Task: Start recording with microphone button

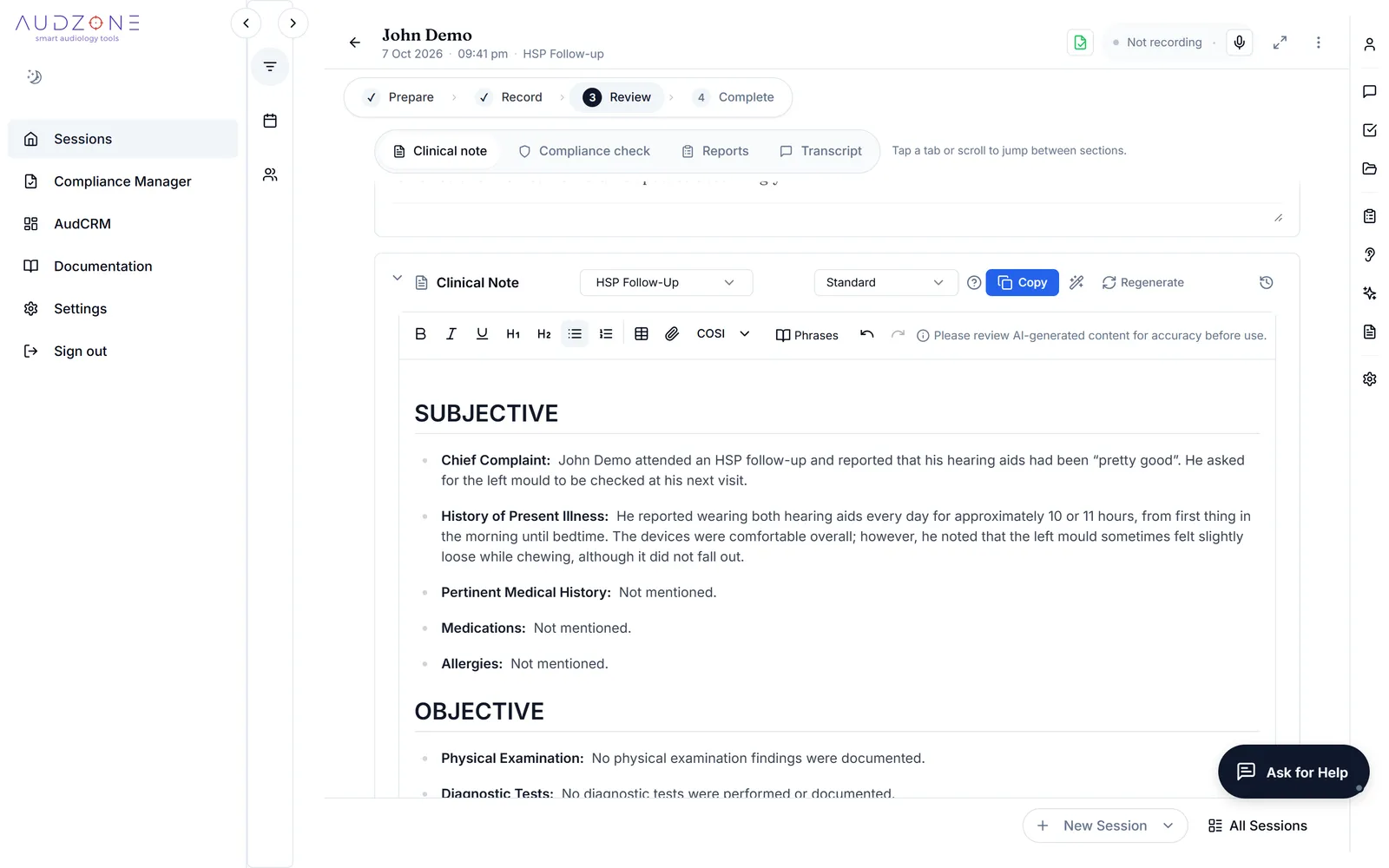Action: [x=1239, y=43]
